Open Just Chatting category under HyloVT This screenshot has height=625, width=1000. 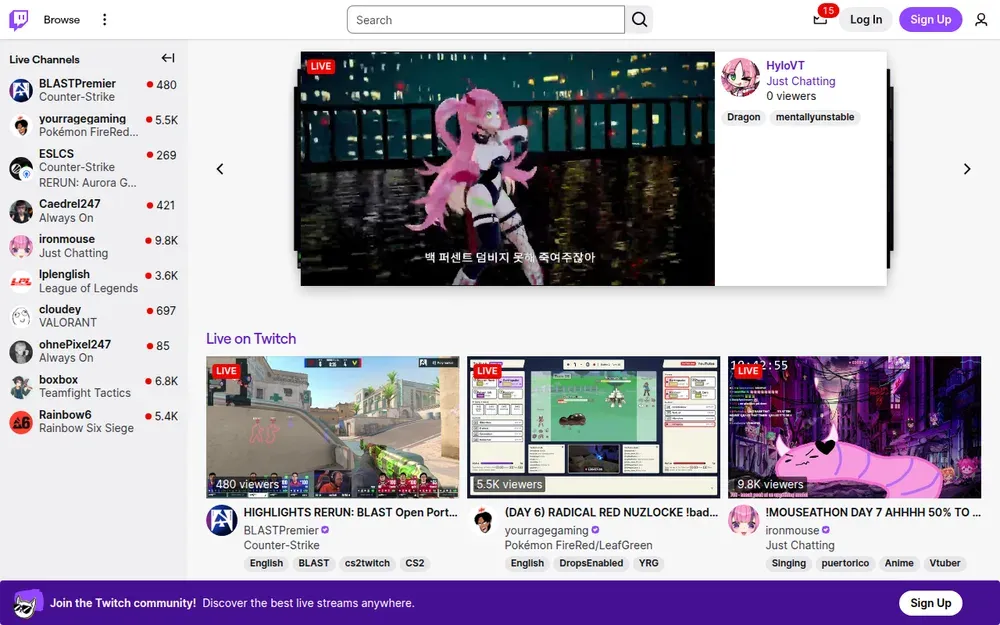coord(800,81)
